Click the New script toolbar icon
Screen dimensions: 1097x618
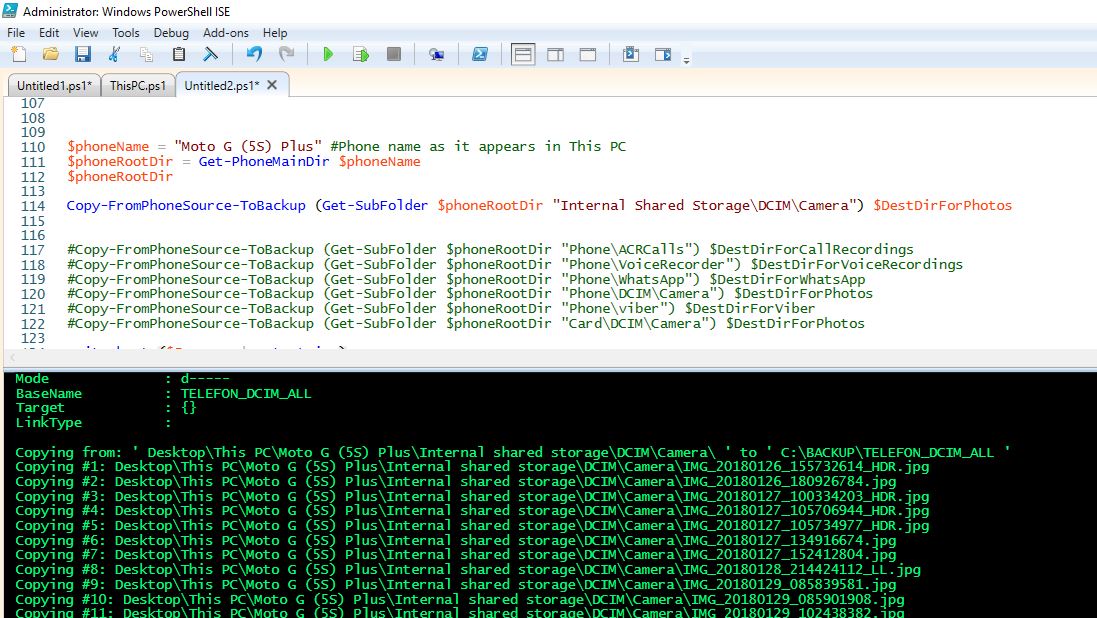coord(19,54)
